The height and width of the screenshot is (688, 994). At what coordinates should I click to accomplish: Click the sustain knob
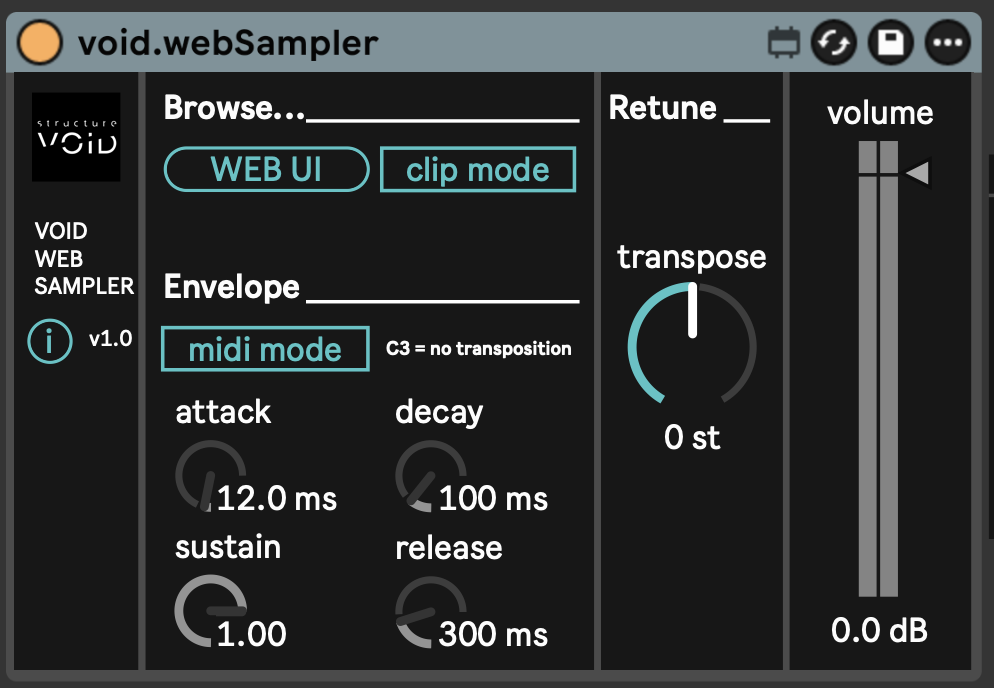pyautogui.click(x=210, y=611)
